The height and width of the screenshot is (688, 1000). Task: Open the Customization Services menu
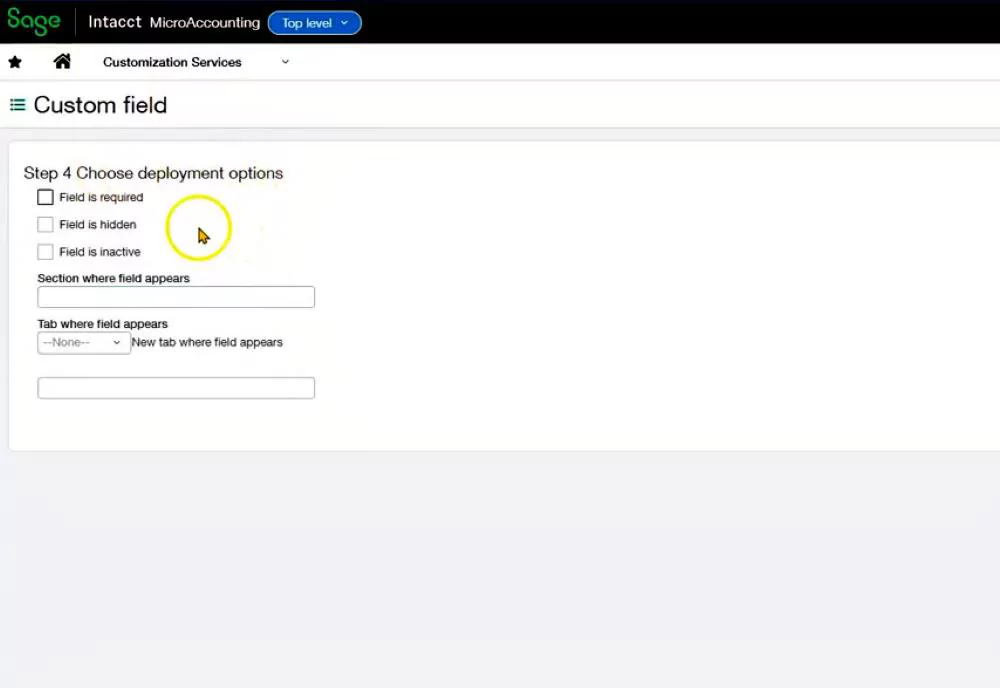pyautogui.click(x=172, y=62)
